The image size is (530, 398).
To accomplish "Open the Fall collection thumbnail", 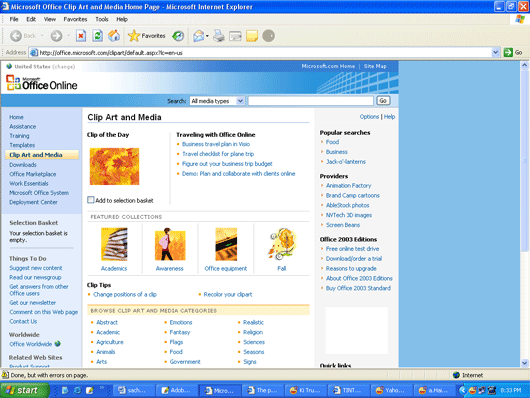I will coord(282,244).
